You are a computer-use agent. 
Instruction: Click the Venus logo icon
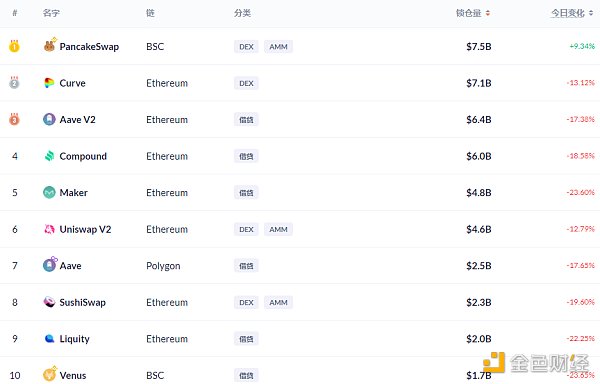tap(49, 374)
